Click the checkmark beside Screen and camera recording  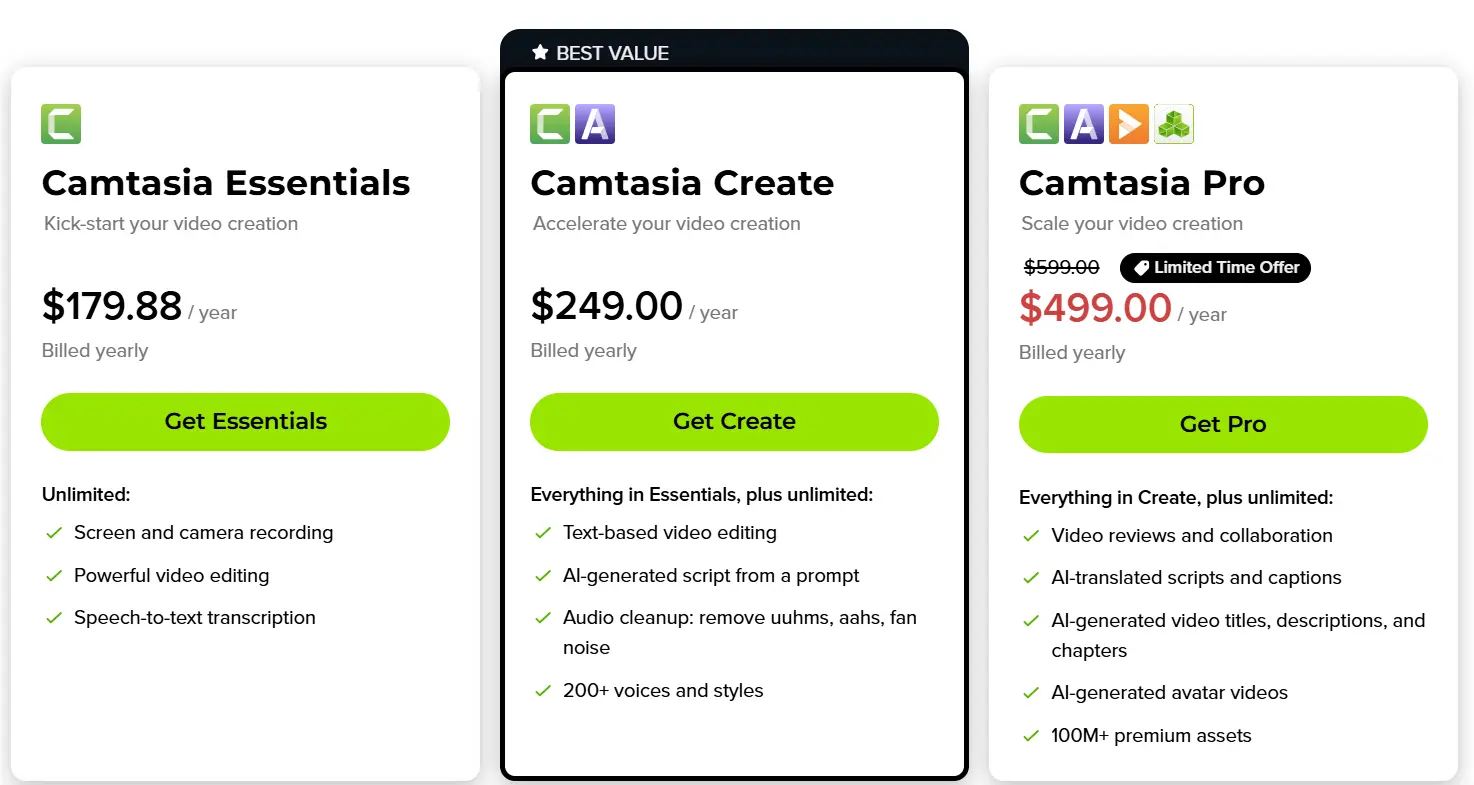(x=55, y=533)
